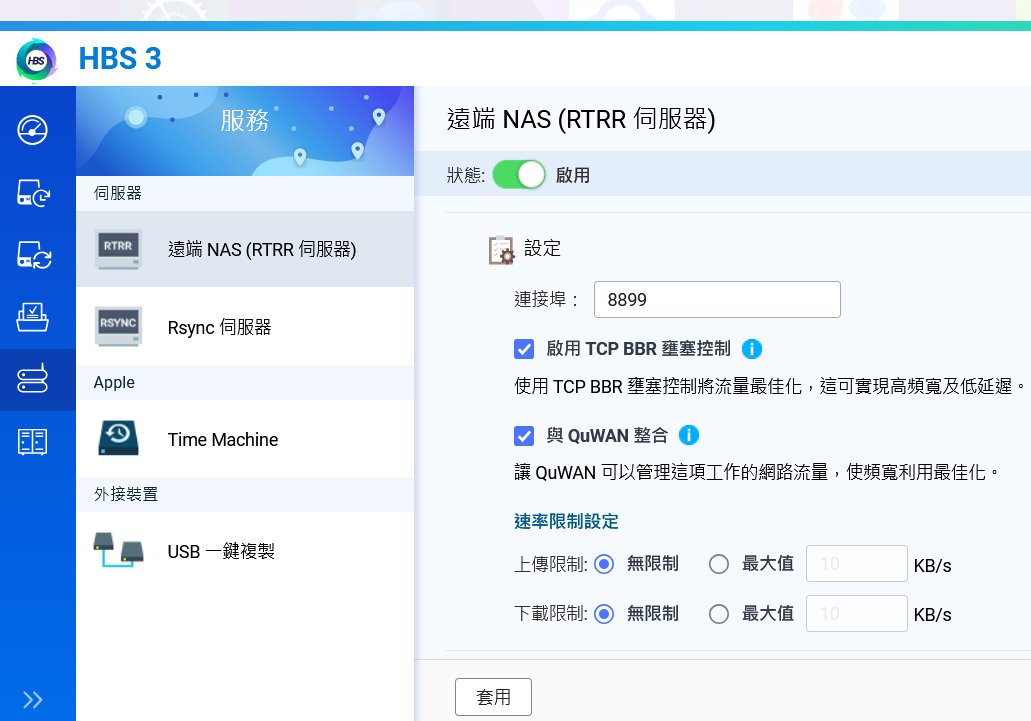
Task: Select 無限制 for download limit (下載限制)
Action: coord(603,614)
